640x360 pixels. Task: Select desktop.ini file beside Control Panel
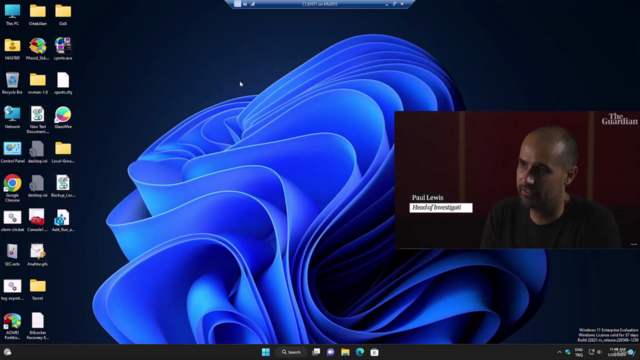coord(38,152)
